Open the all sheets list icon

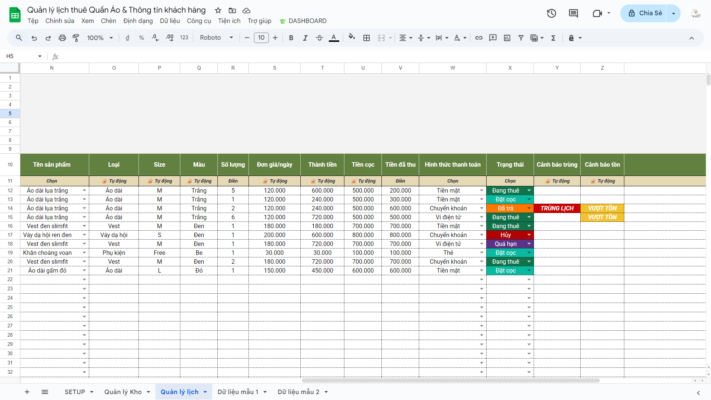(x=47, y=392)
